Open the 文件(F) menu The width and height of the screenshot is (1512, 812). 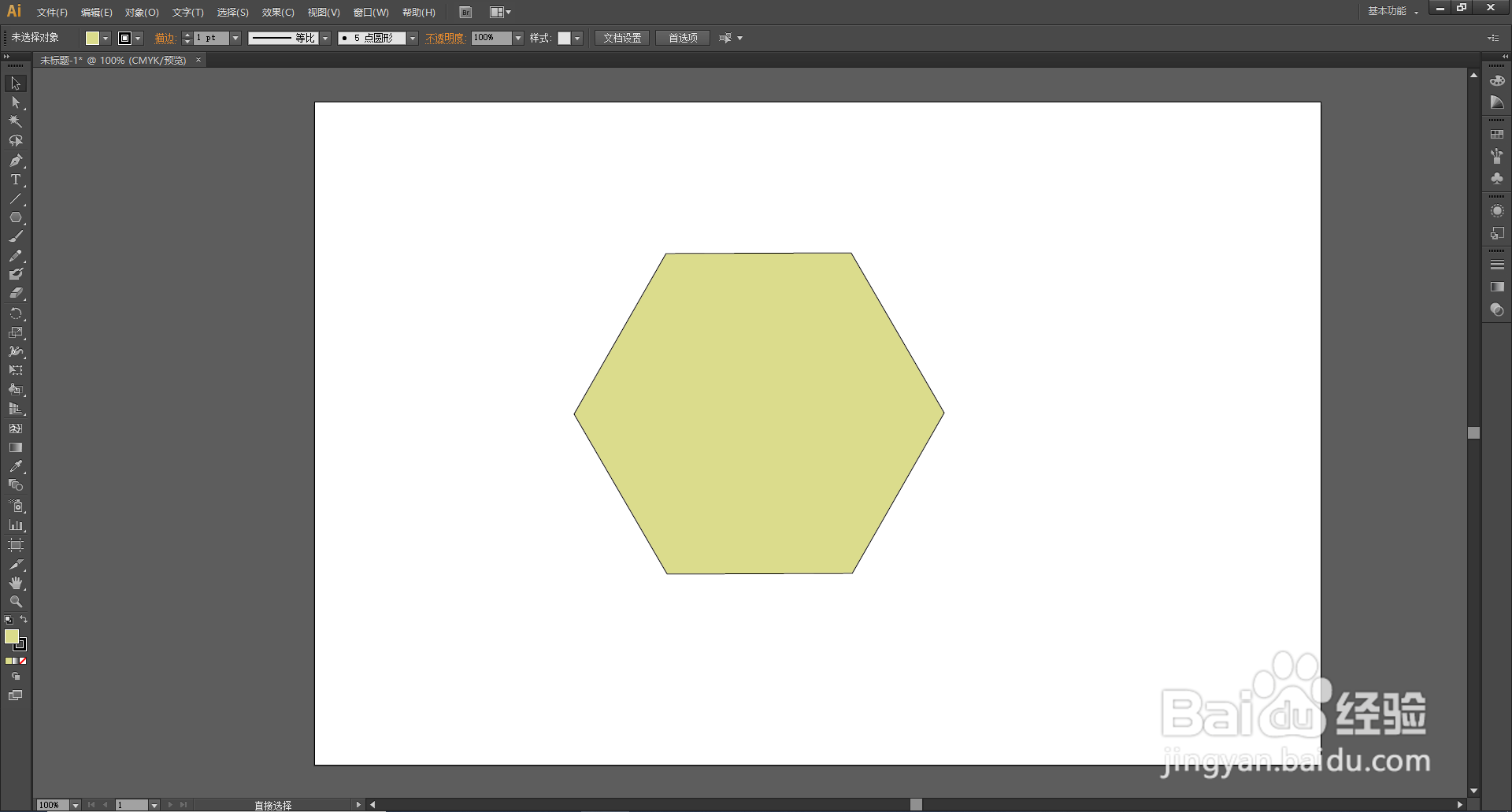(52, 13)
